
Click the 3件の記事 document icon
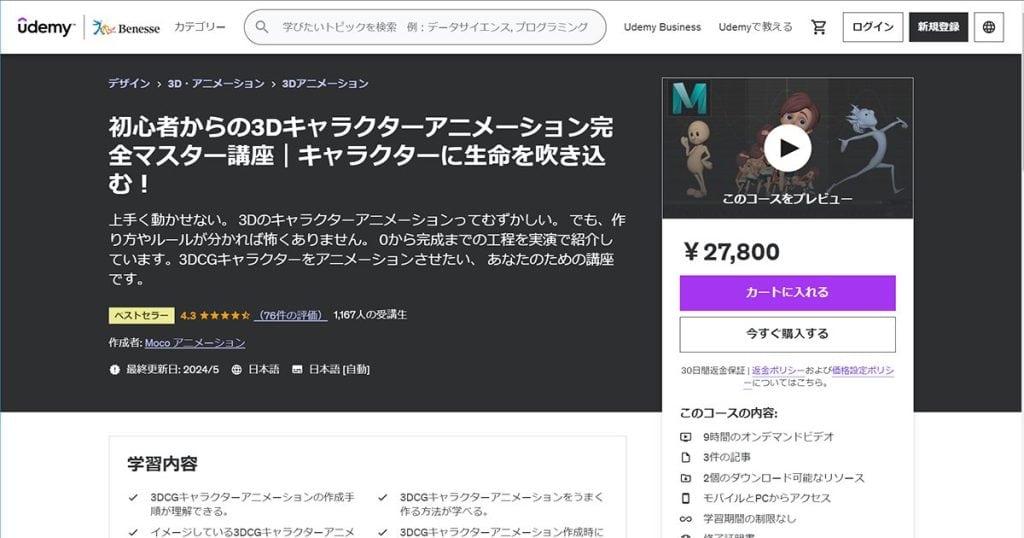686,458
